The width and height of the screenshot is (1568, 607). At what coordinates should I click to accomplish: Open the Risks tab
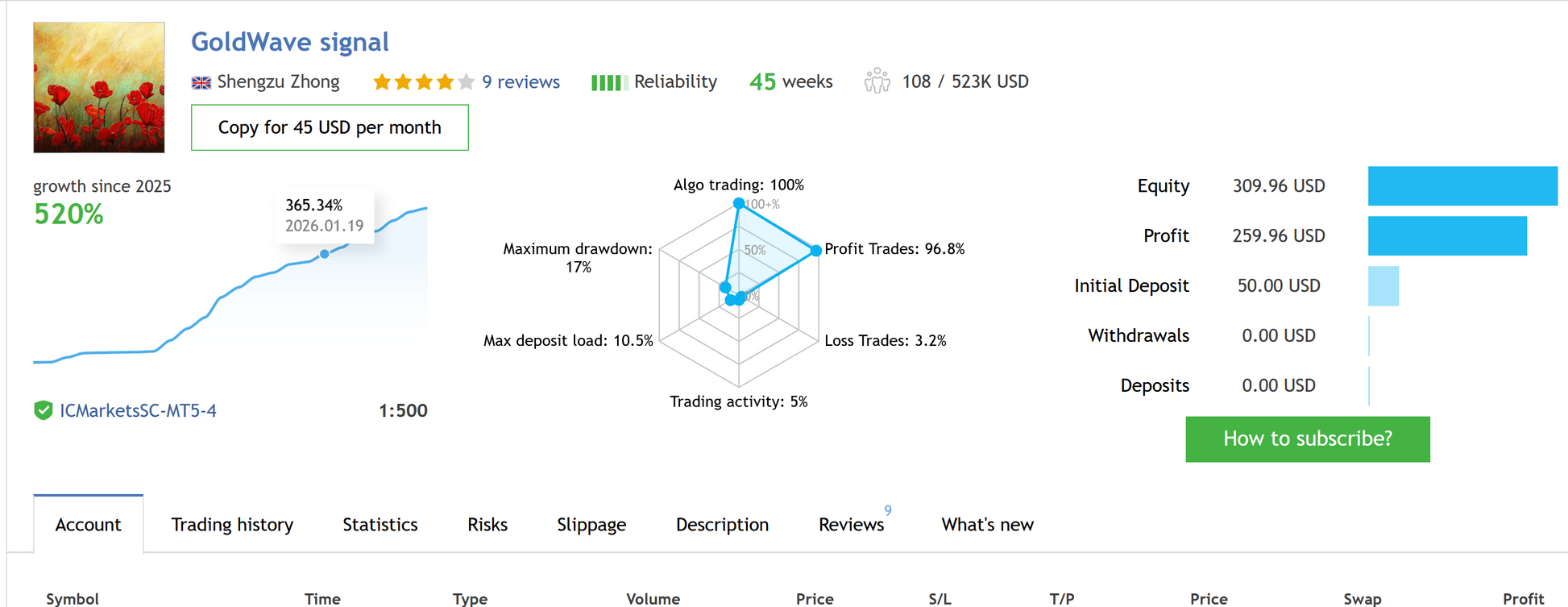coord(487,525)
